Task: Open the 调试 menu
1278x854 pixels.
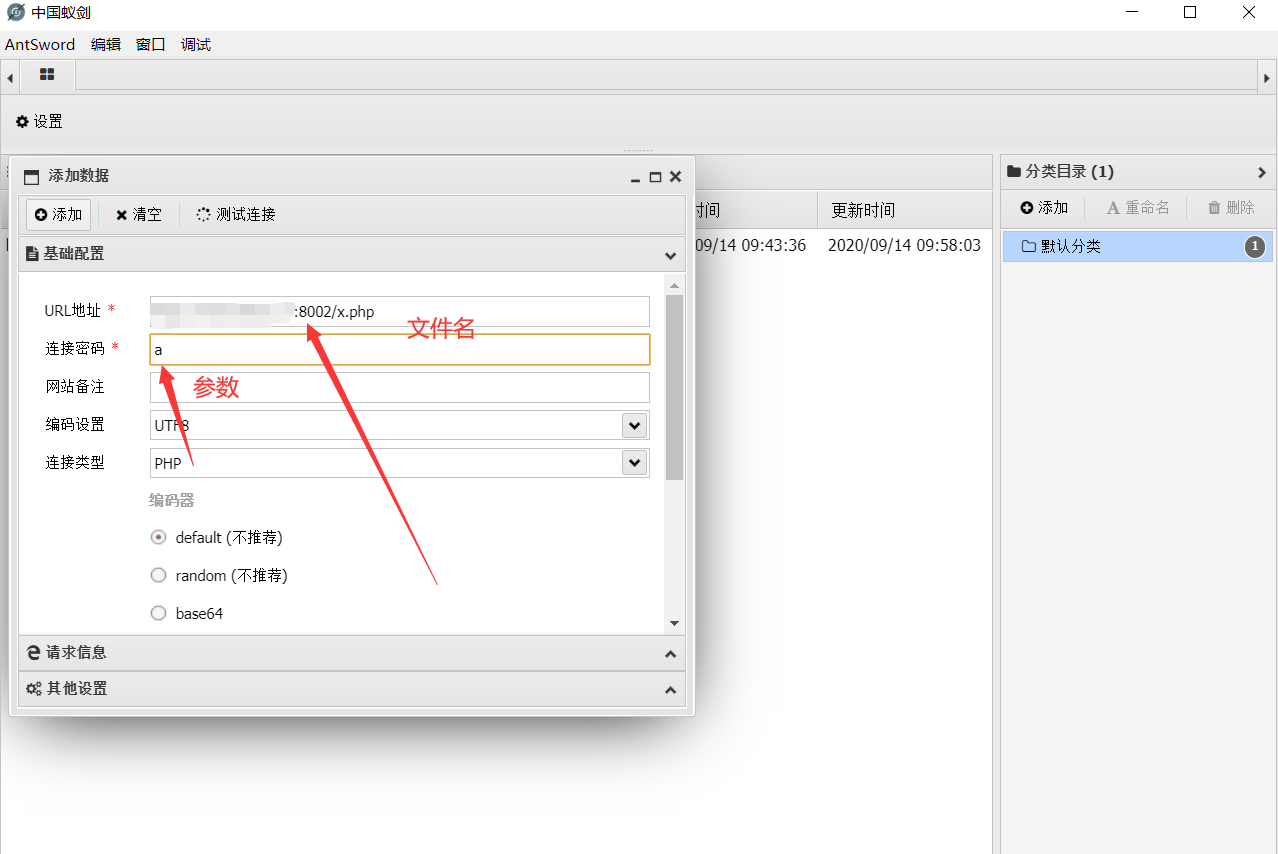Action: click(x=196, y=45)
